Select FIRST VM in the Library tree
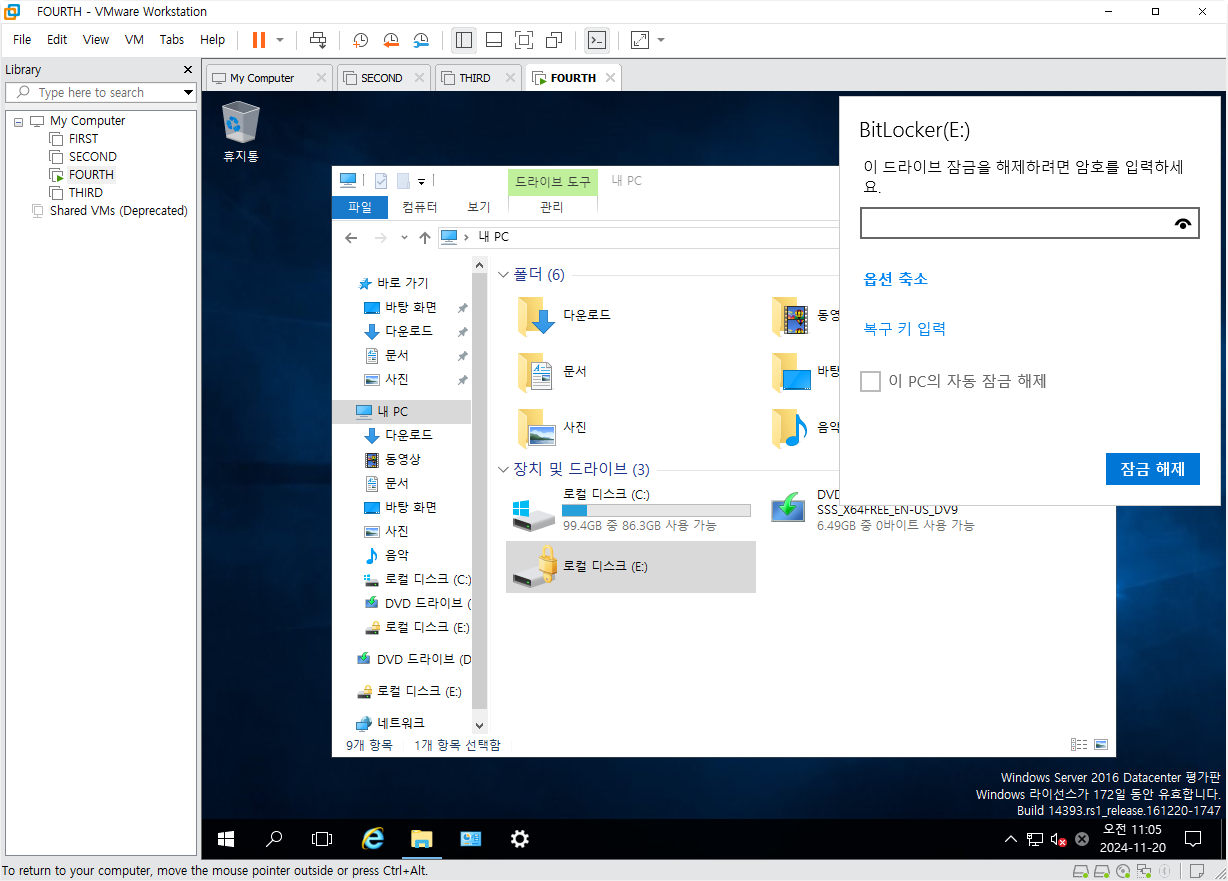Screen dimensions: 1228x881 84,139
